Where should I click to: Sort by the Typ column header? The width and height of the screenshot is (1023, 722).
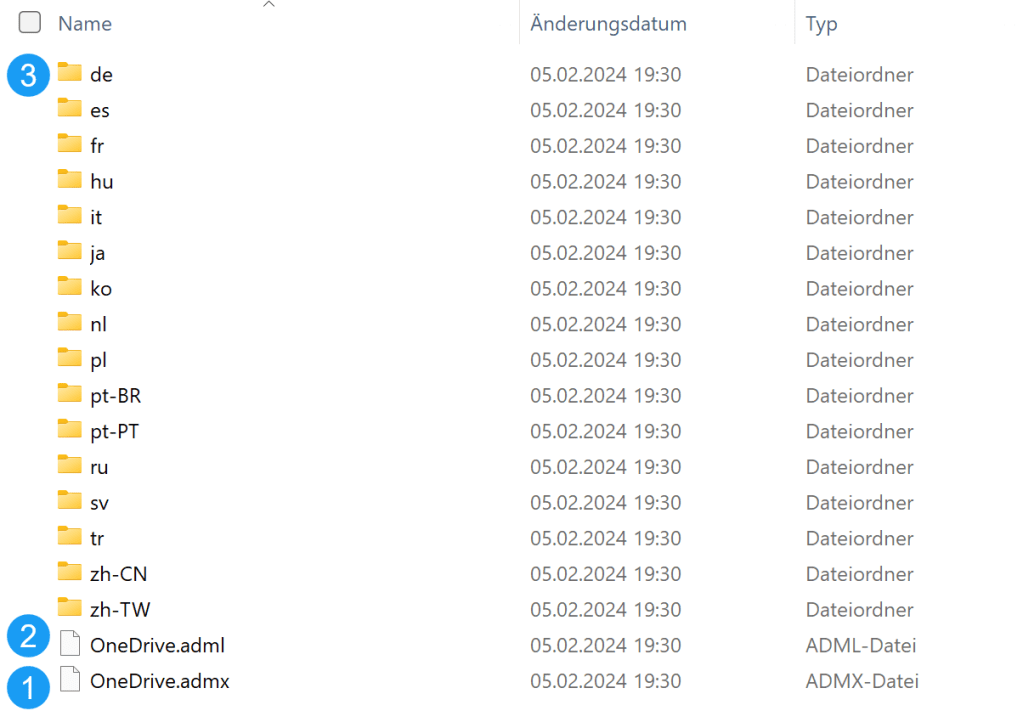821,23
